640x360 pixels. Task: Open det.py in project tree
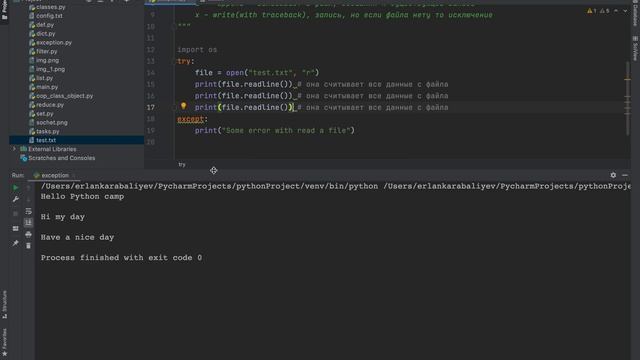[x=45, y=25]
